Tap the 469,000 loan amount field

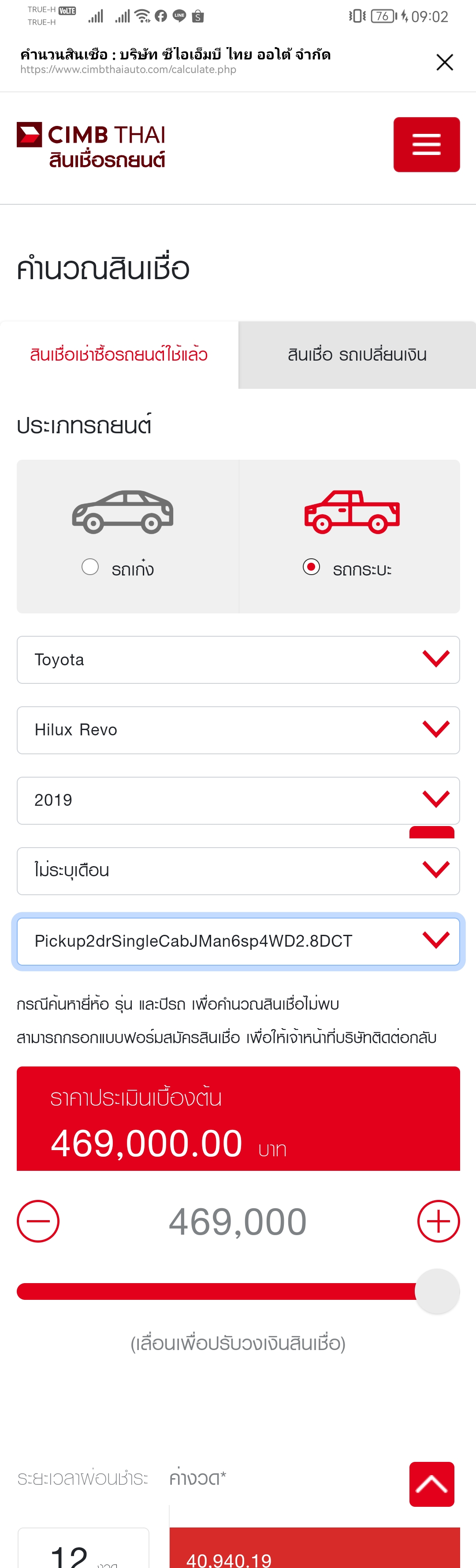238,1221
